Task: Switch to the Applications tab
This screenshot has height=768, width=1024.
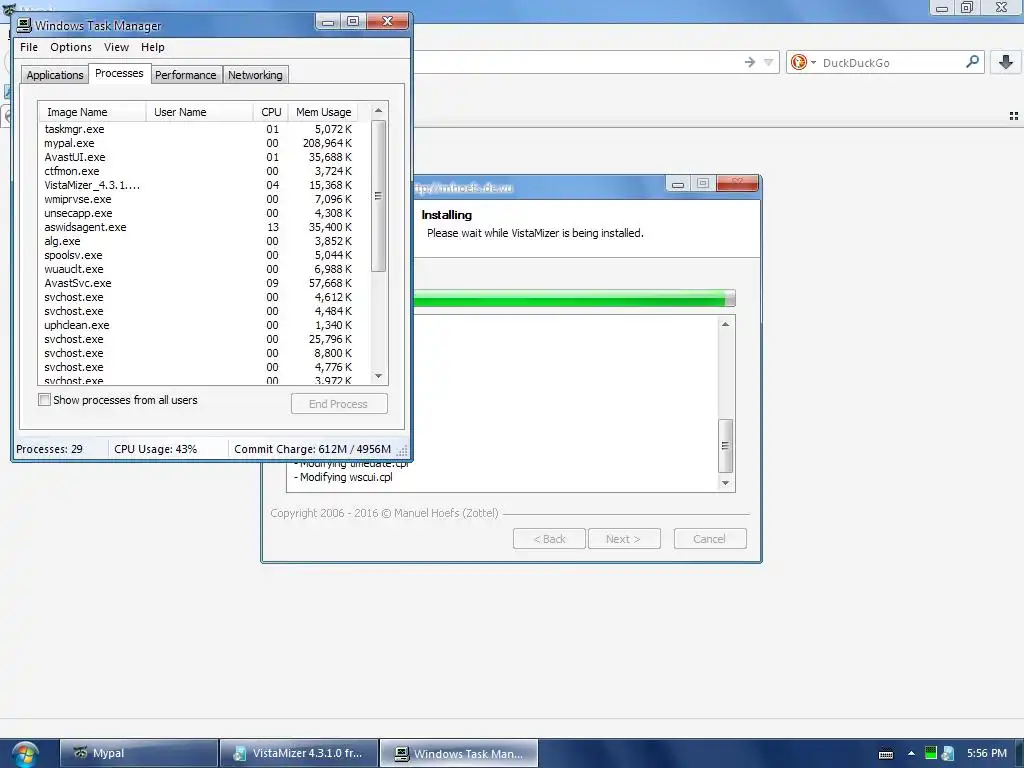Action: coord(55,75)
